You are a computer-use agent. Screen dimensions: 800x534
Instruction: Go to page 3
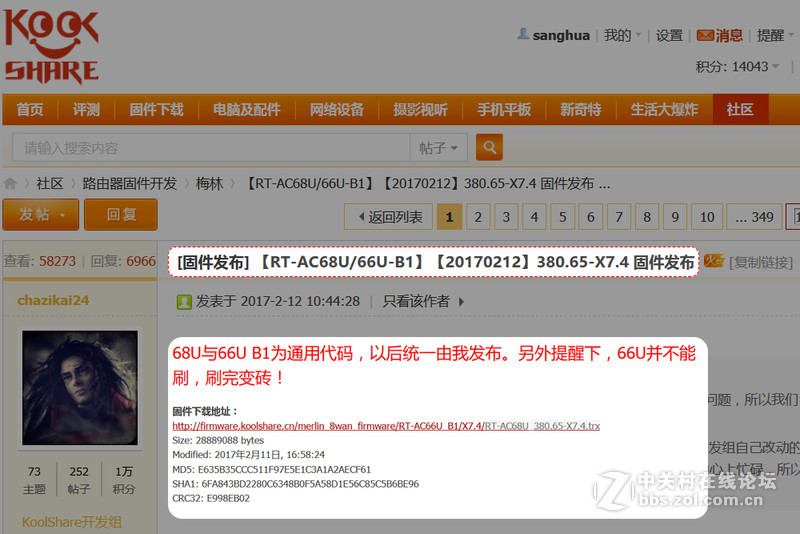pyautogui.click(x=506, y=217)
